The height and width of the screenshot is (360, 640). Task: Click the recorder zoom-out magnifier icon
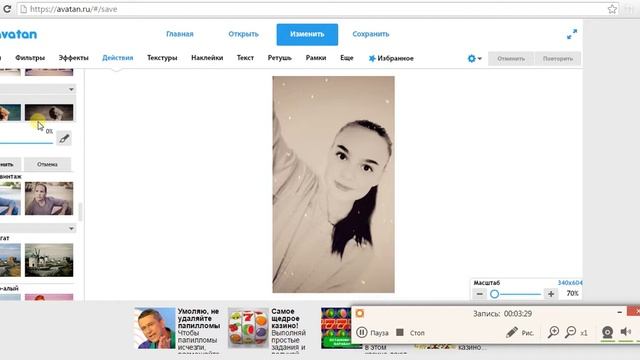[570, 332]
